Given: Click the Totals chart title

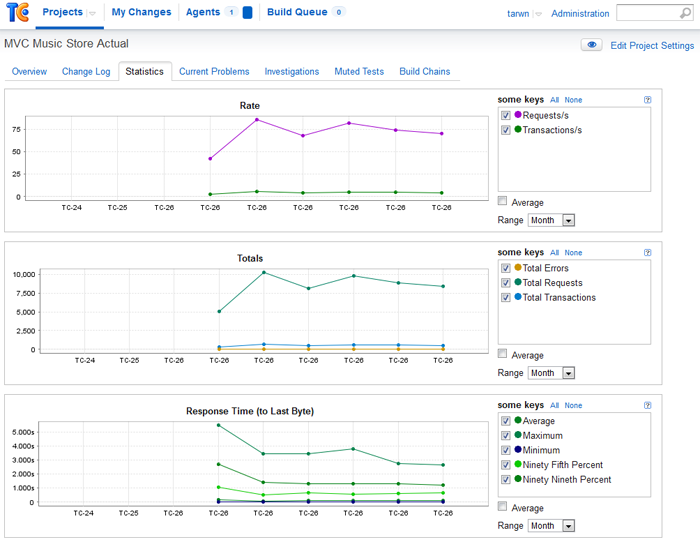Looking at the screenshot, I should coord(250,258).
